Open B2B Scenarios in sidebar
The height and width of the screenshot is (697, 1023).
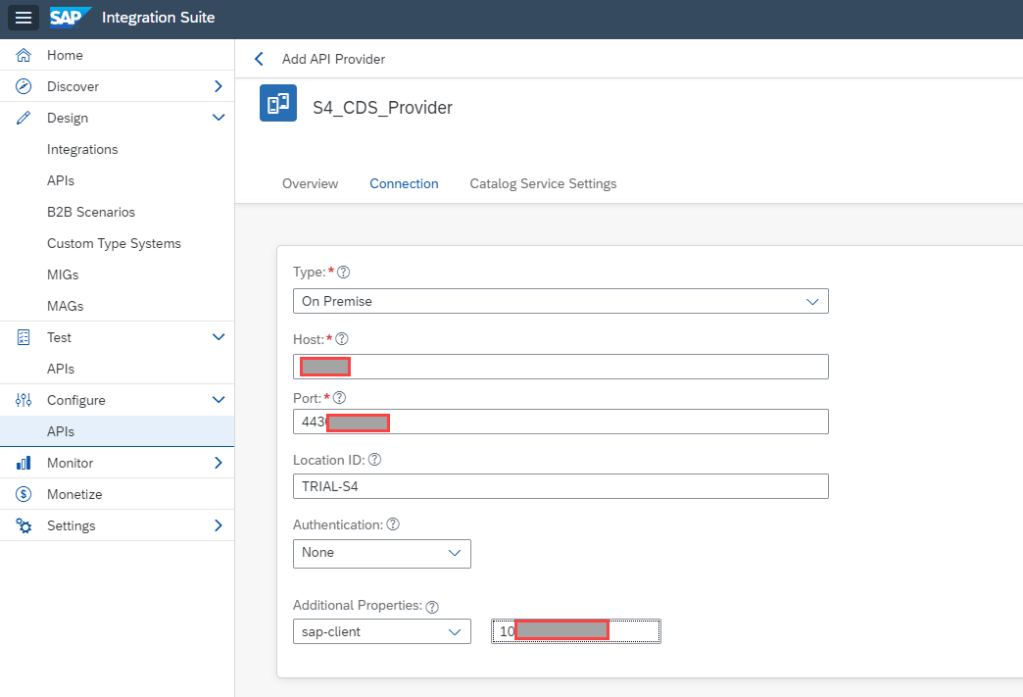tap(91, 212)
